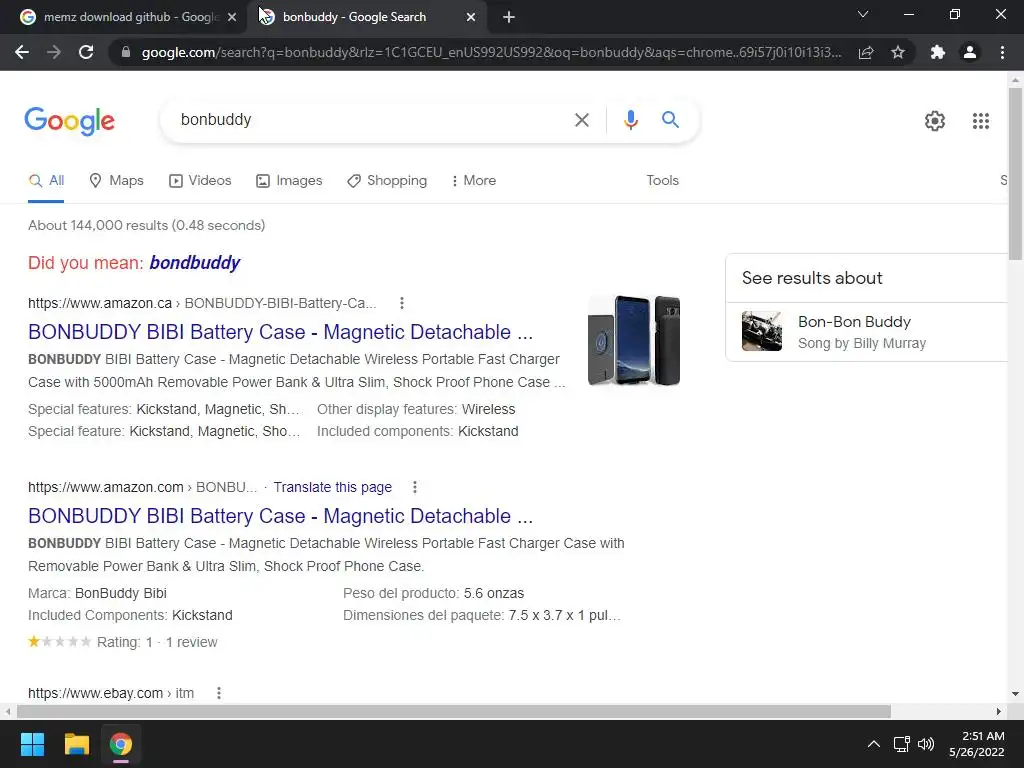This screenshot has width=1024, height=768.
Task: Go back using the browser back arrow
Action: tap(22, 52)
